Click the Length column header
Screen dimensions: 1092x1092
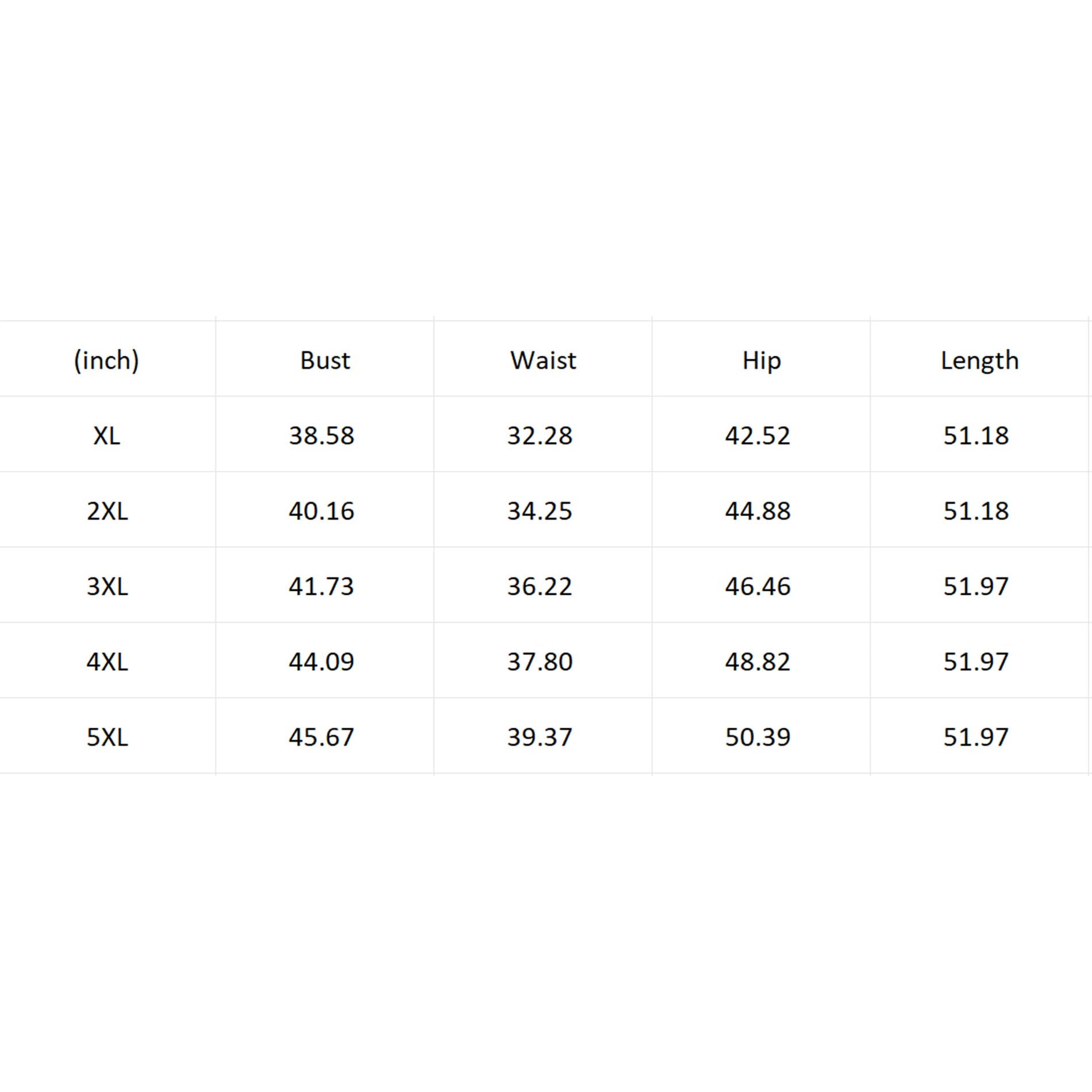tap(979, 360)
